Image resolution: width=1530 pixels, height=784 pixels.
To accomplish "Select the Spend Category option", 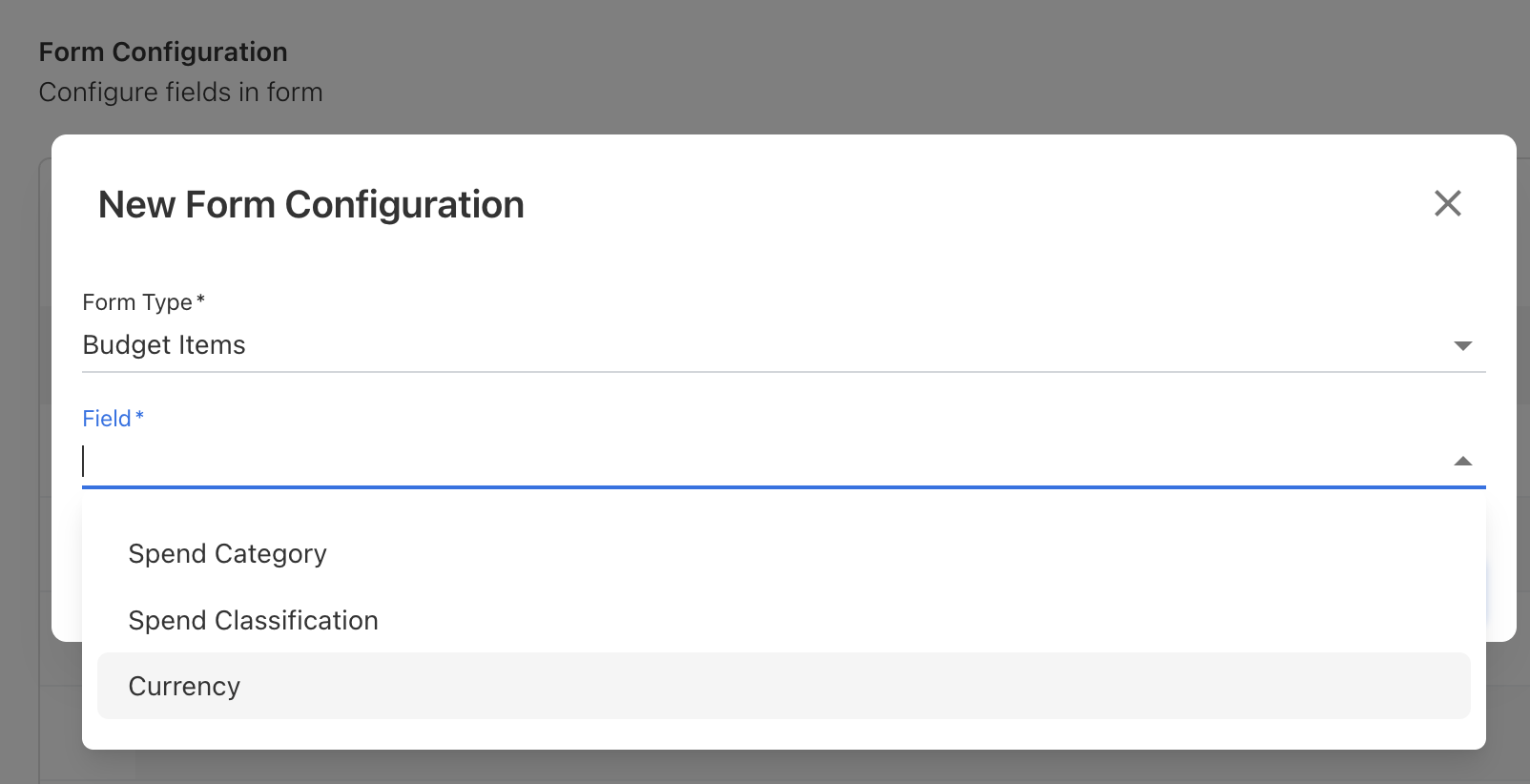I will [228, 554].
